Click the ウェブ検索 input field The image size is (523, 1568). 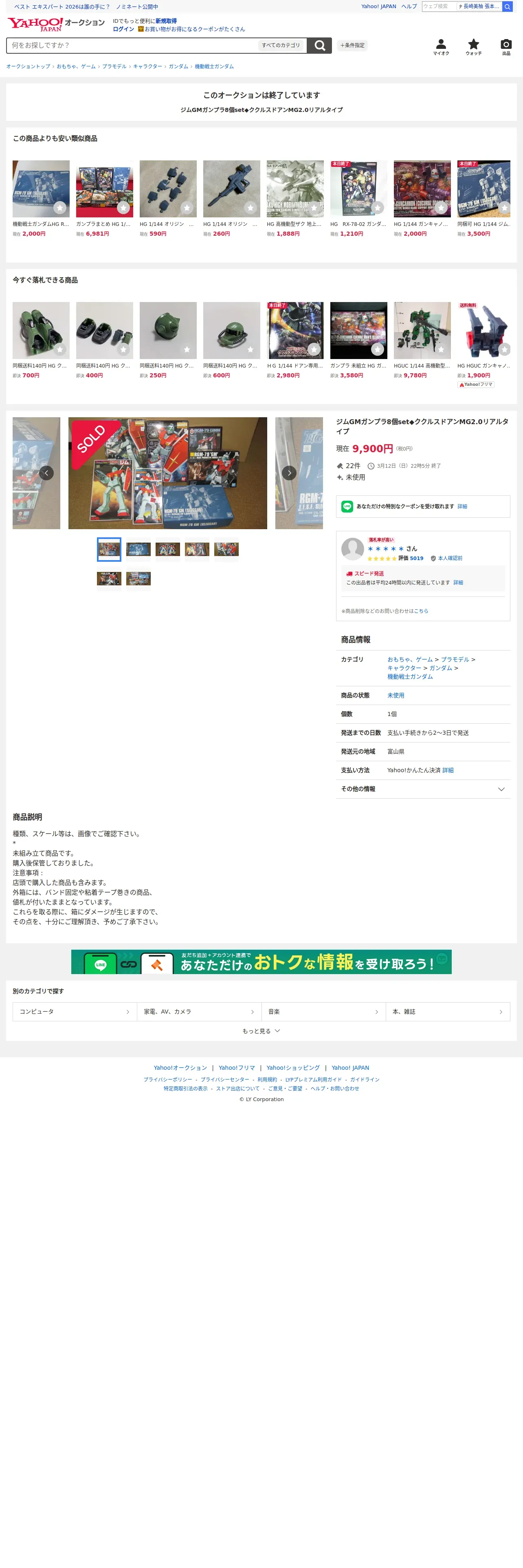(x=438, y=7)
